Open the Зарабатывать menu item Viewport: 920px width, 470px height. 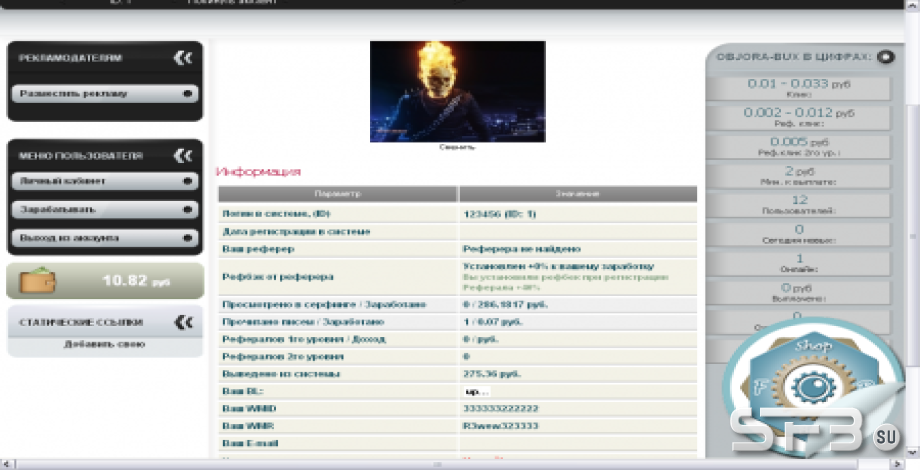tap(105, 209)
